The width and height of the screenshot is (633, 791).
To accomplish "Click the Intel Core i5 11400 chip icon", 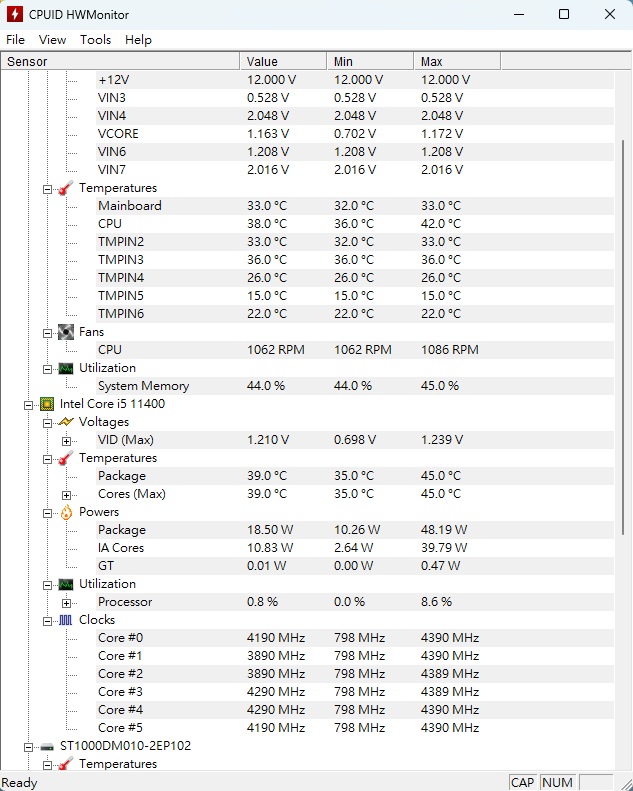I will [47, 404].
